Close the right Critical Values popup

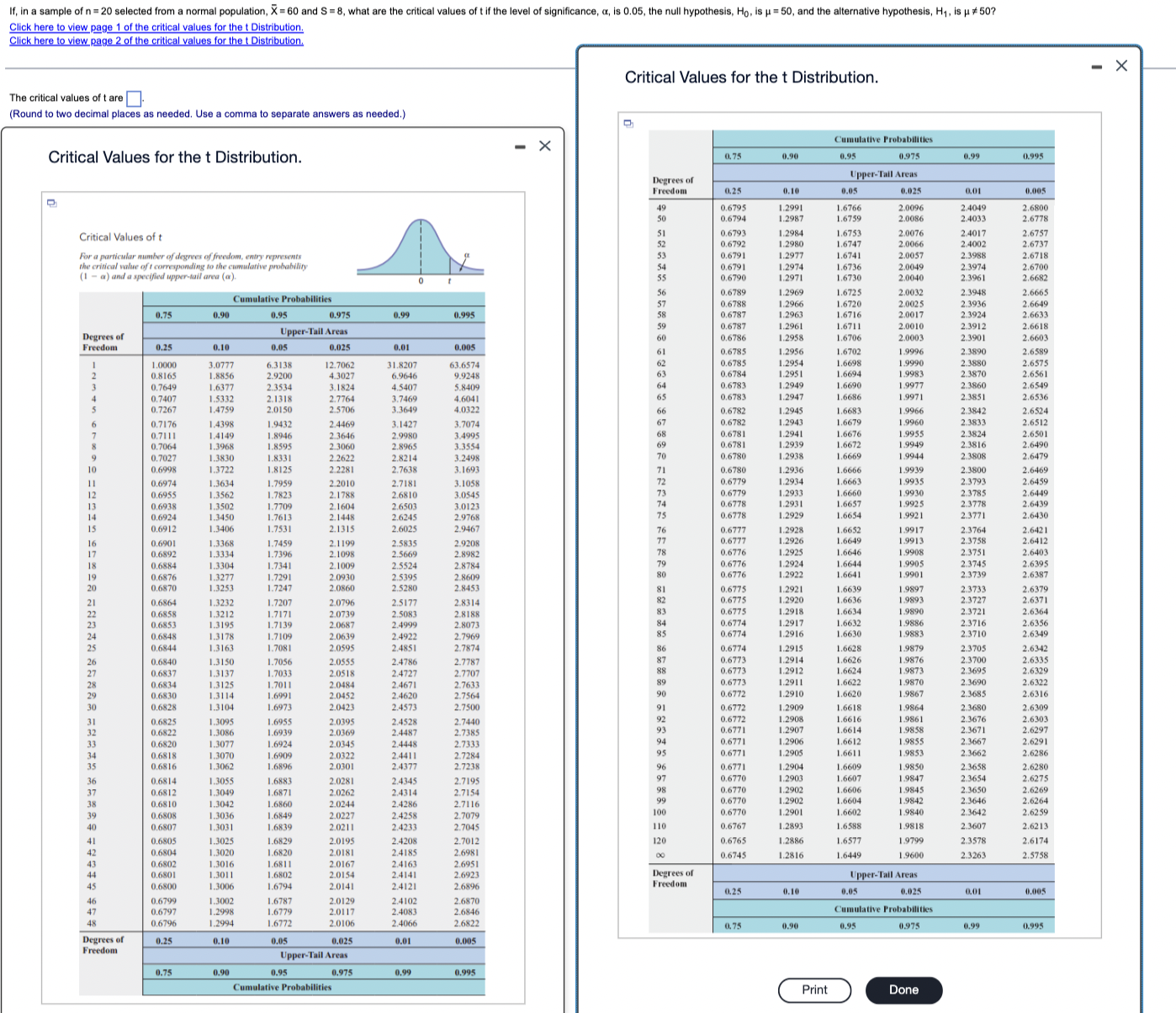(1121, 66)
